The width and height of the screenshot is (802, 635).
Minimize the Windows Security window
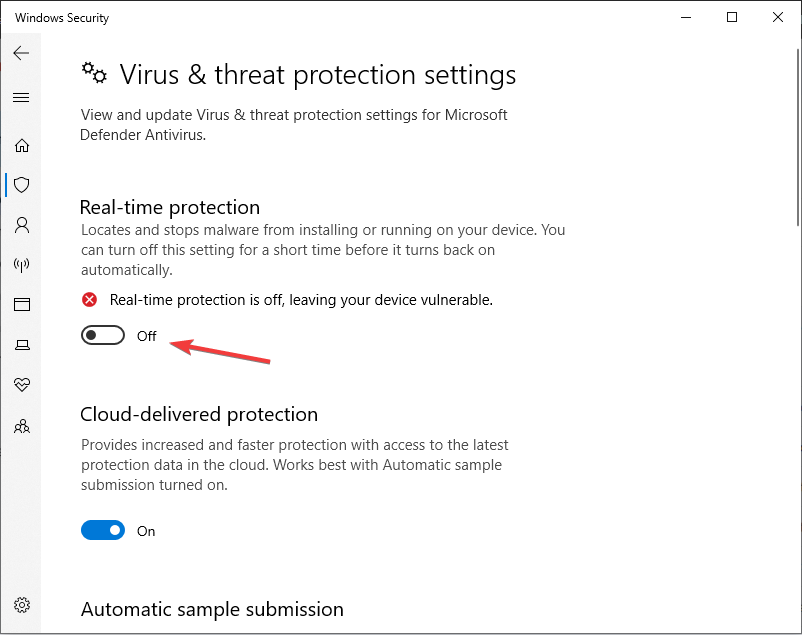686,17
